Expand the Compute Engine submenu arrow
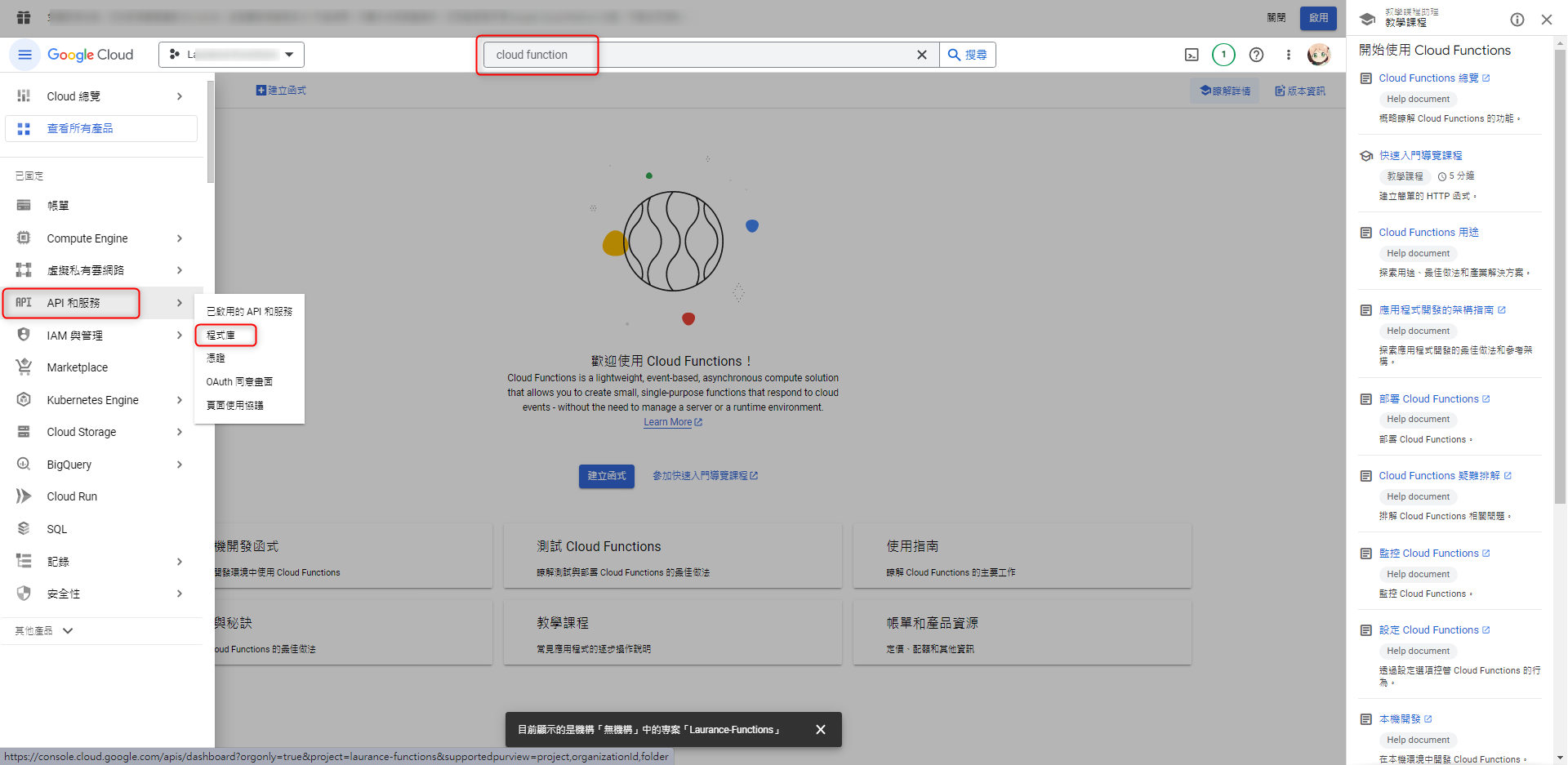Screen dimensions: 1568x765 180,238
